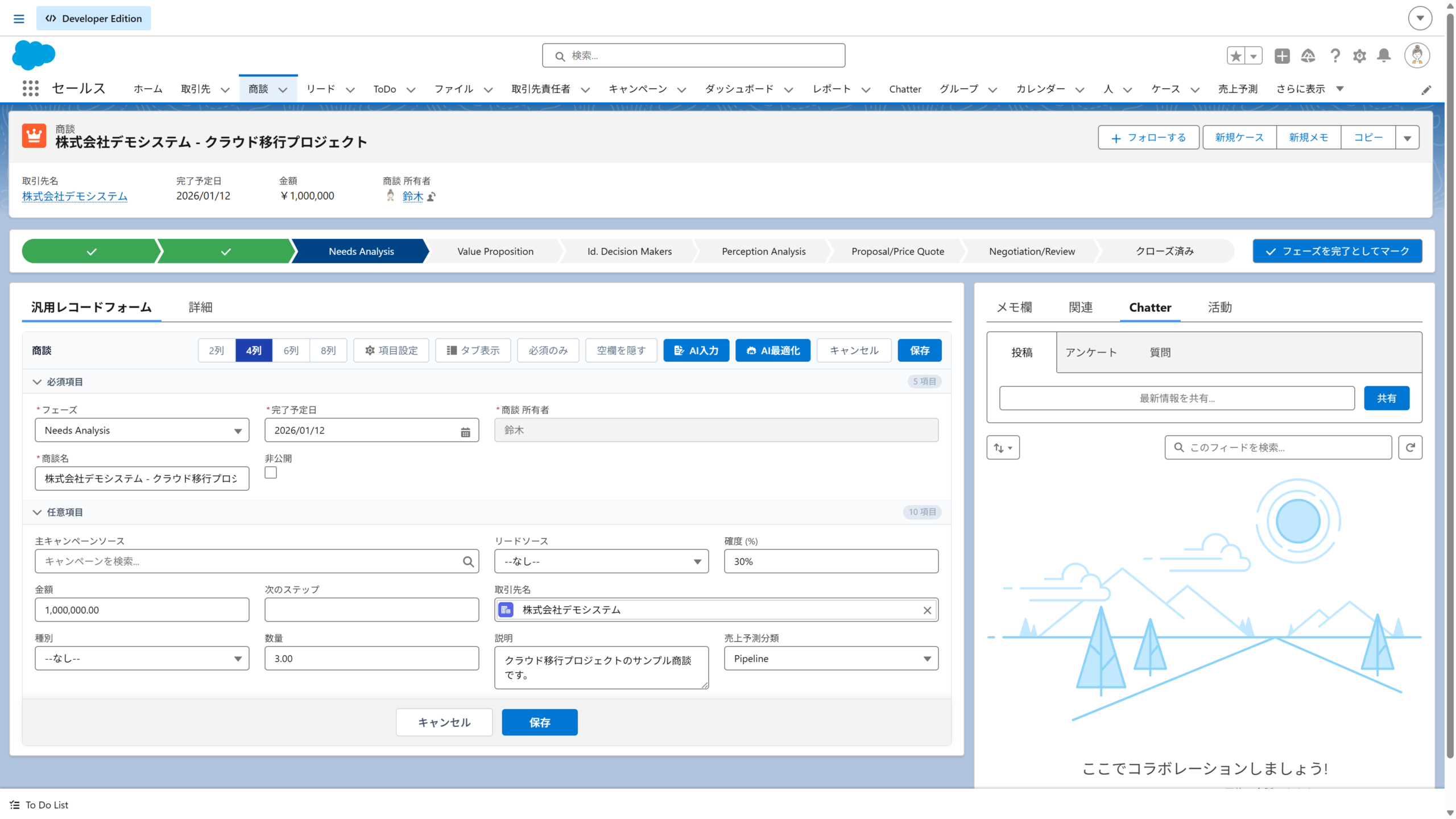
Task: Refresh the Chatter feed
Action: click(1410, 448)
